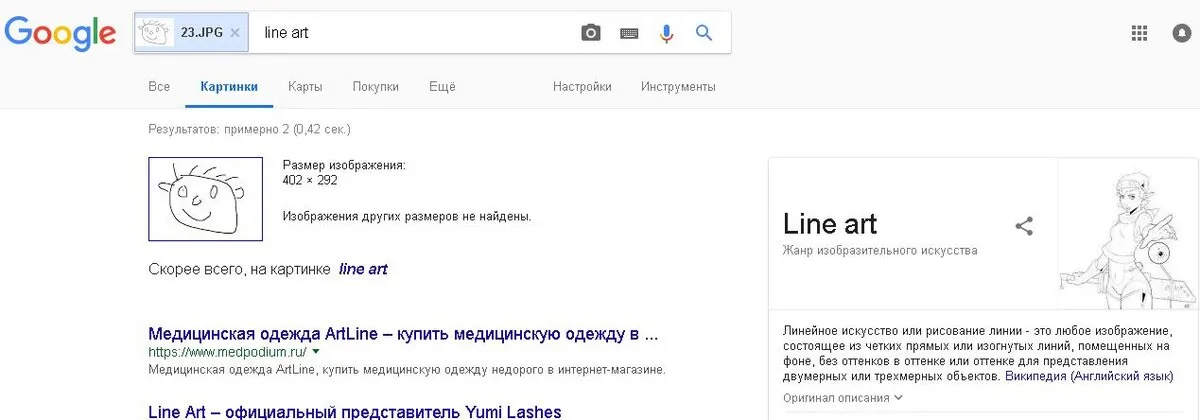Click the https://www.medpodium.ru/ URL text
This screenshot has width=1200, height=420.
[227, 352]
